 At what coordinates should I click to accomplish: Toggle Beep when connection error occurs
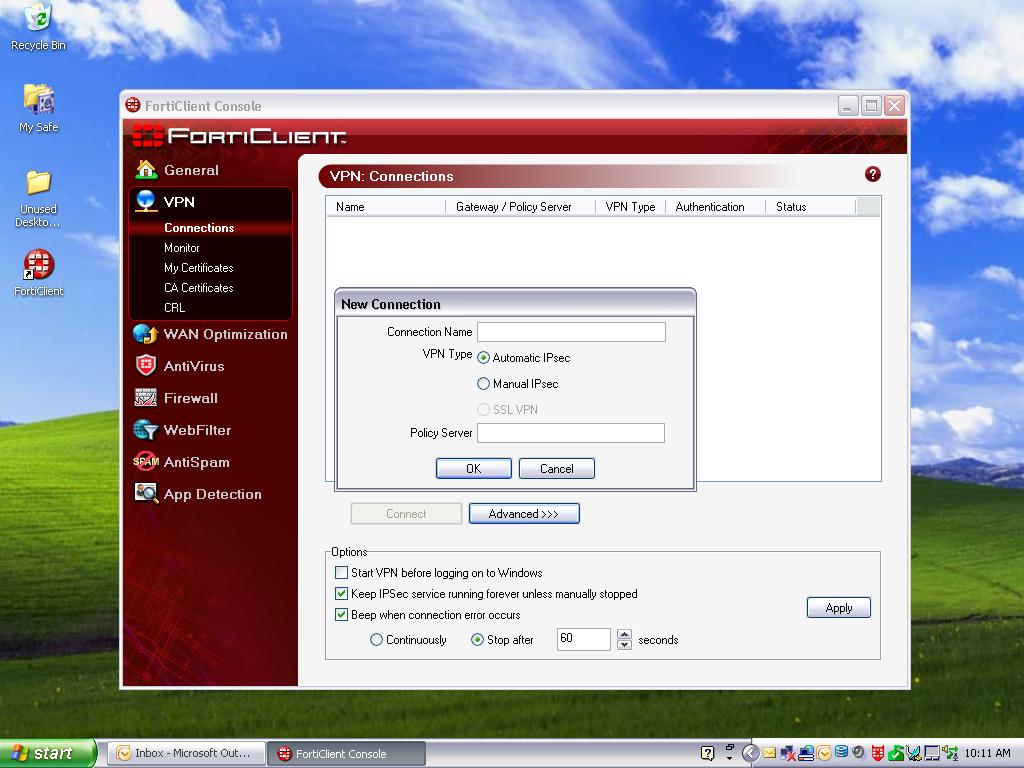(x=341, y=615)
